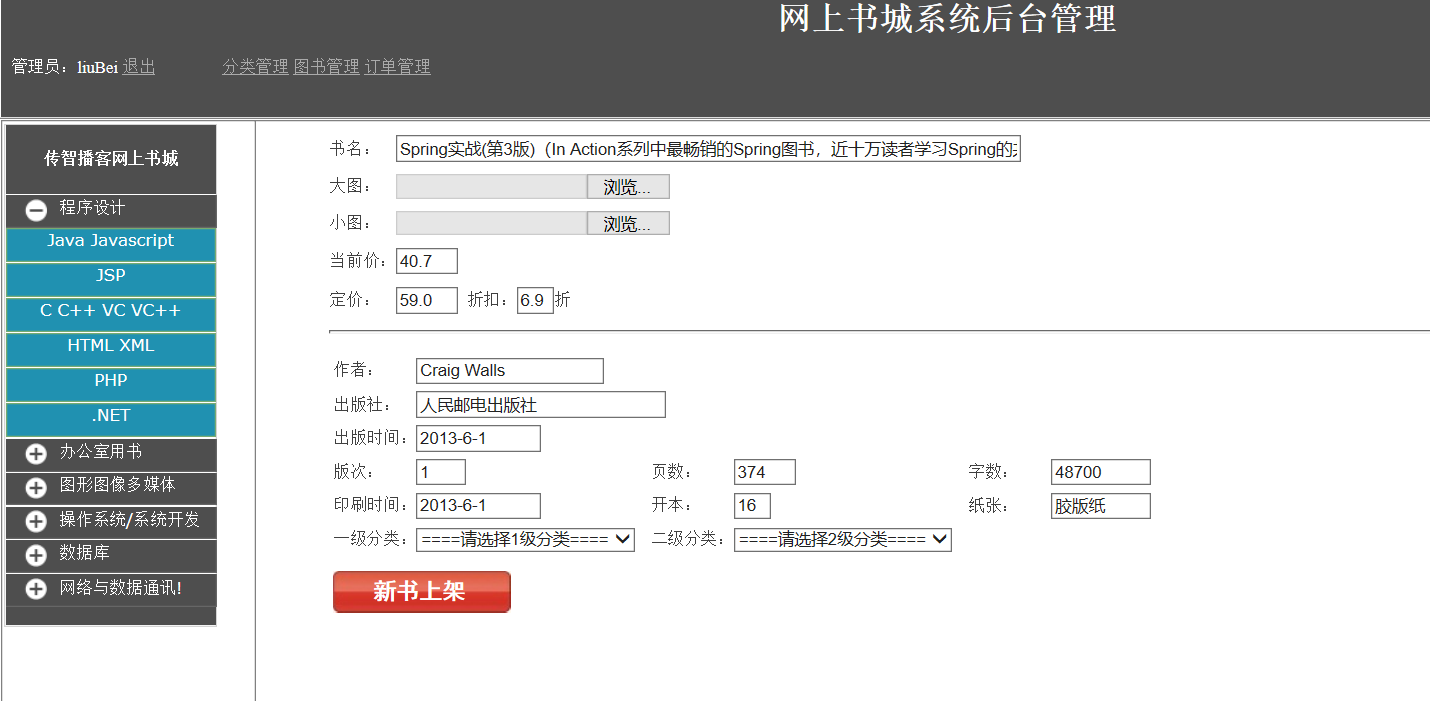Click the 网上书城系统后台管理 title
Viewport: 1430px width, 701px height.
click(x=947, y=19)
